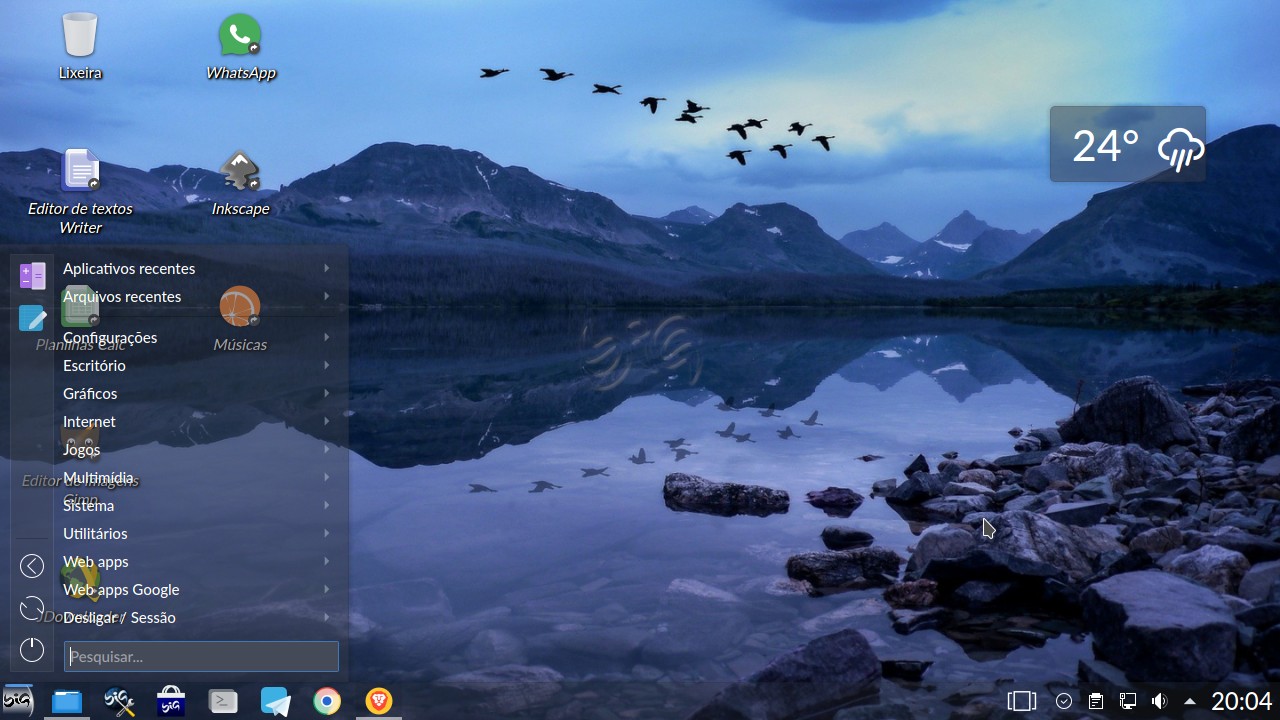Launch the terminal from taskbar
The image size is (1280, 720).
pyautogui.click(x=223, y=702)
